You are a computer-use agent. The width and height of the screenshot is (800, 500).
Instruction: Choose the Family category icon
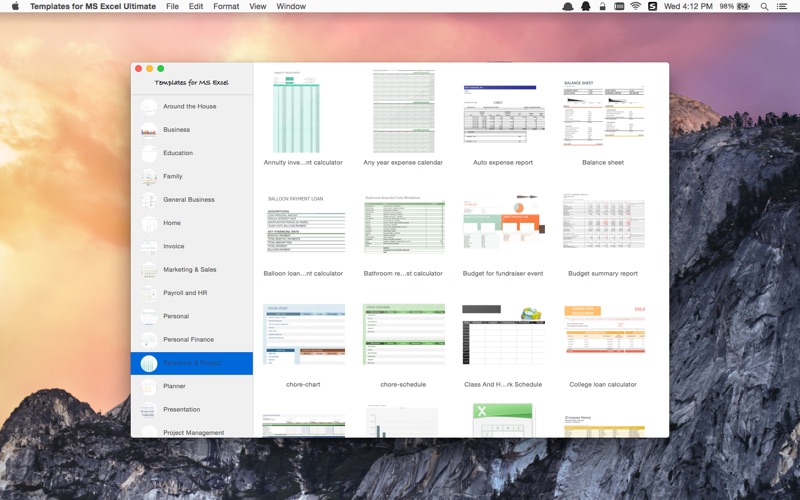(x=149, y=177)
